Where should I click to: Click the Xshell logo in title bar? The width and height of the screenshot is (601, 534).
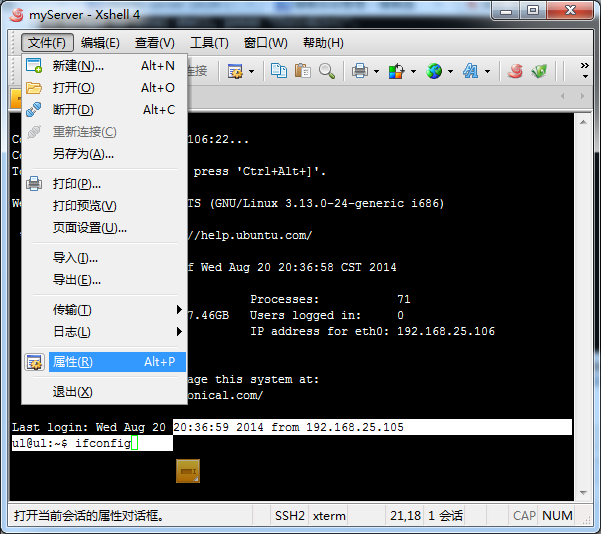(x=16, y=15)
